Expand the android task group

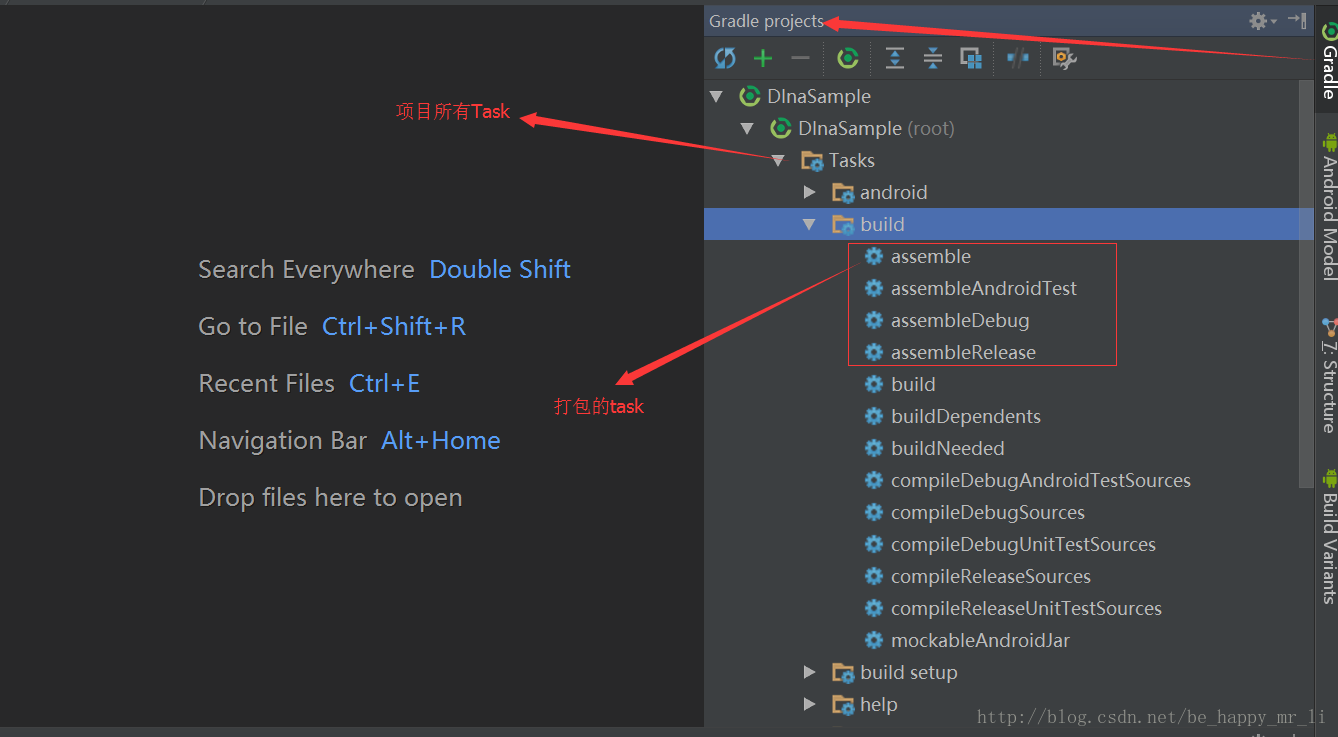pos(810,193)
